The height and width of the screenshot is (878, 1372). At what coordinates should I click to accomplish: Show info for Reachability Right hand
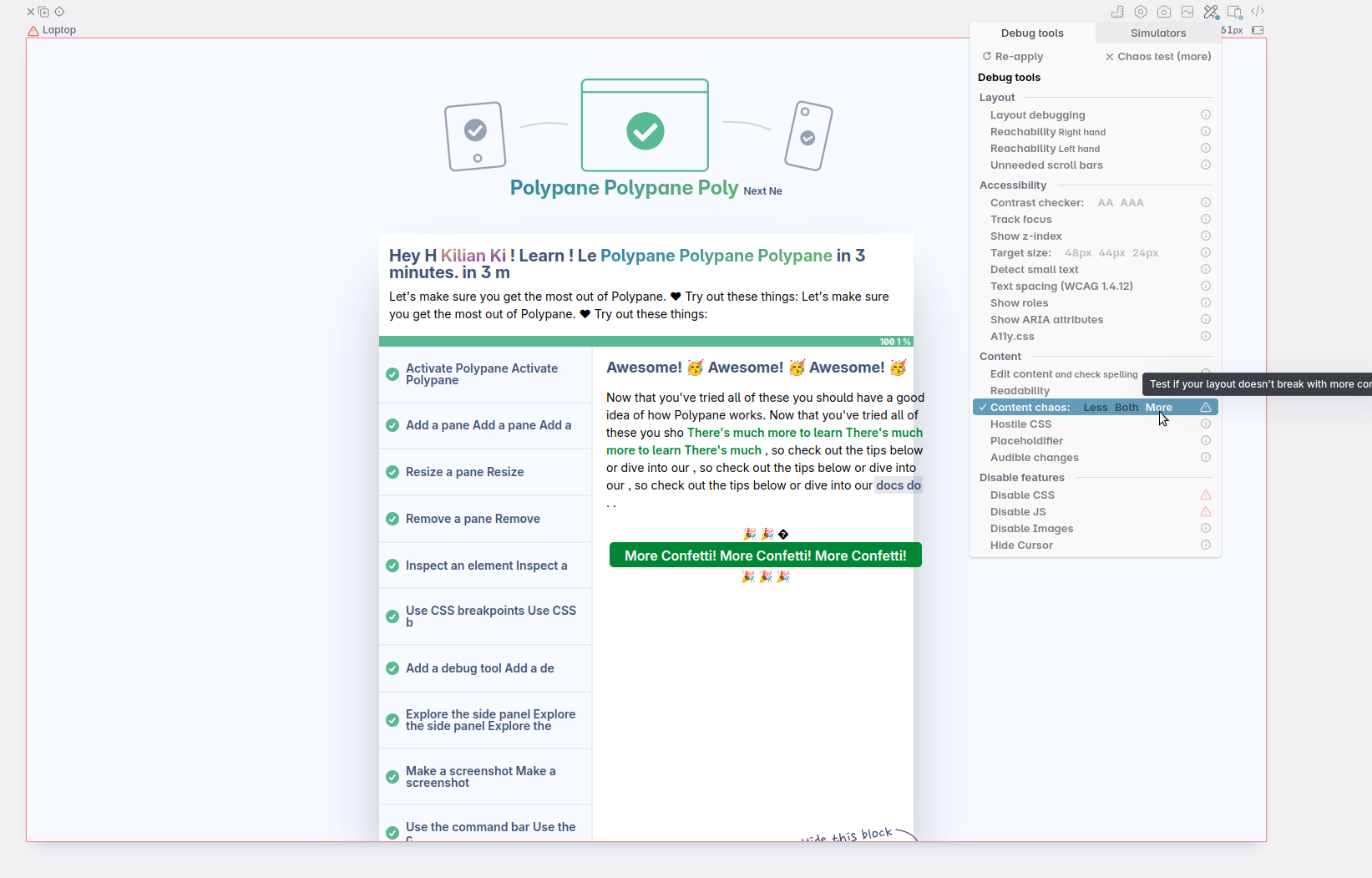point(1206,131)
